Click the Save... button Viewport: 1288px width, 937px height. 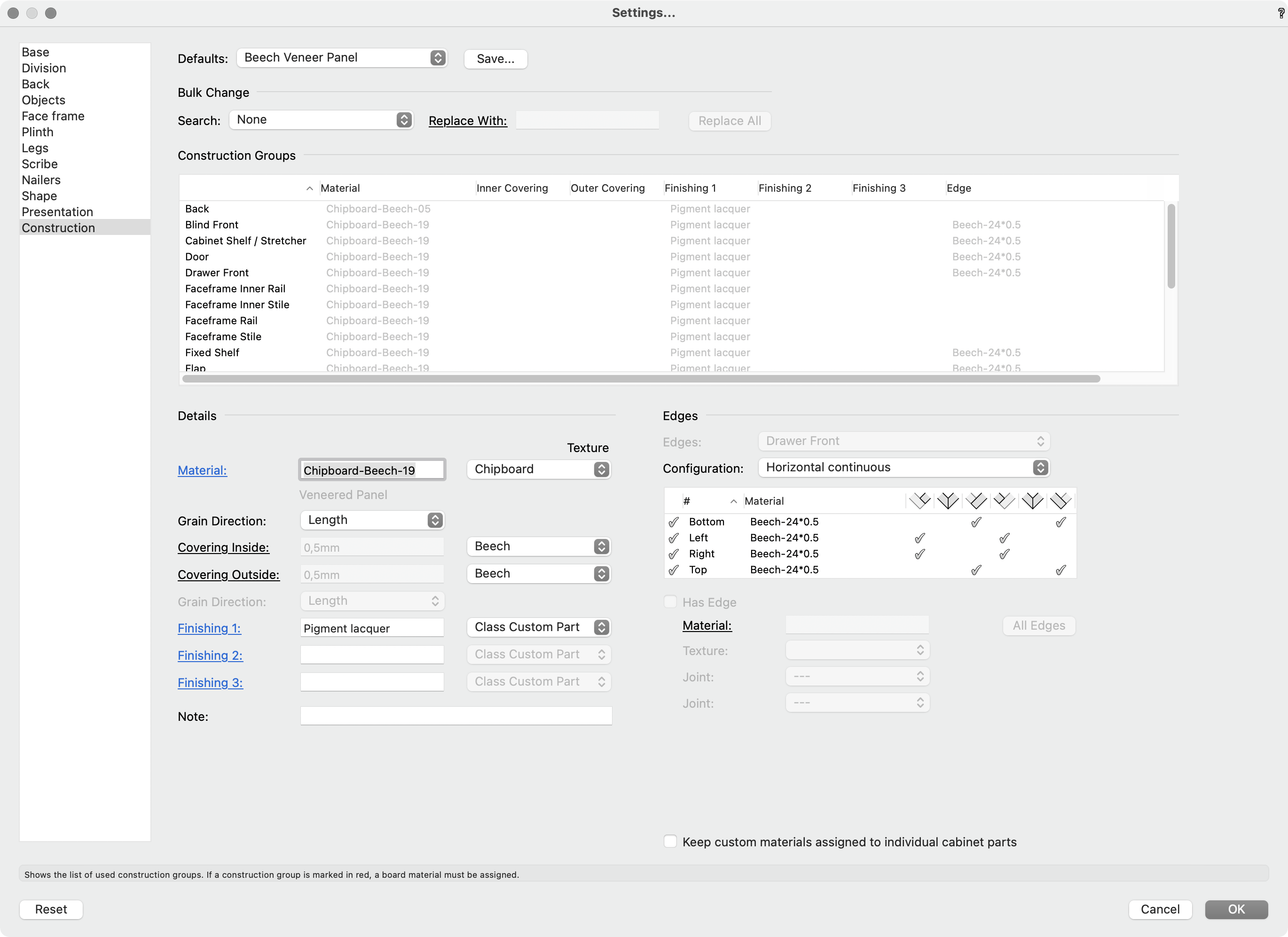point(495,58)
